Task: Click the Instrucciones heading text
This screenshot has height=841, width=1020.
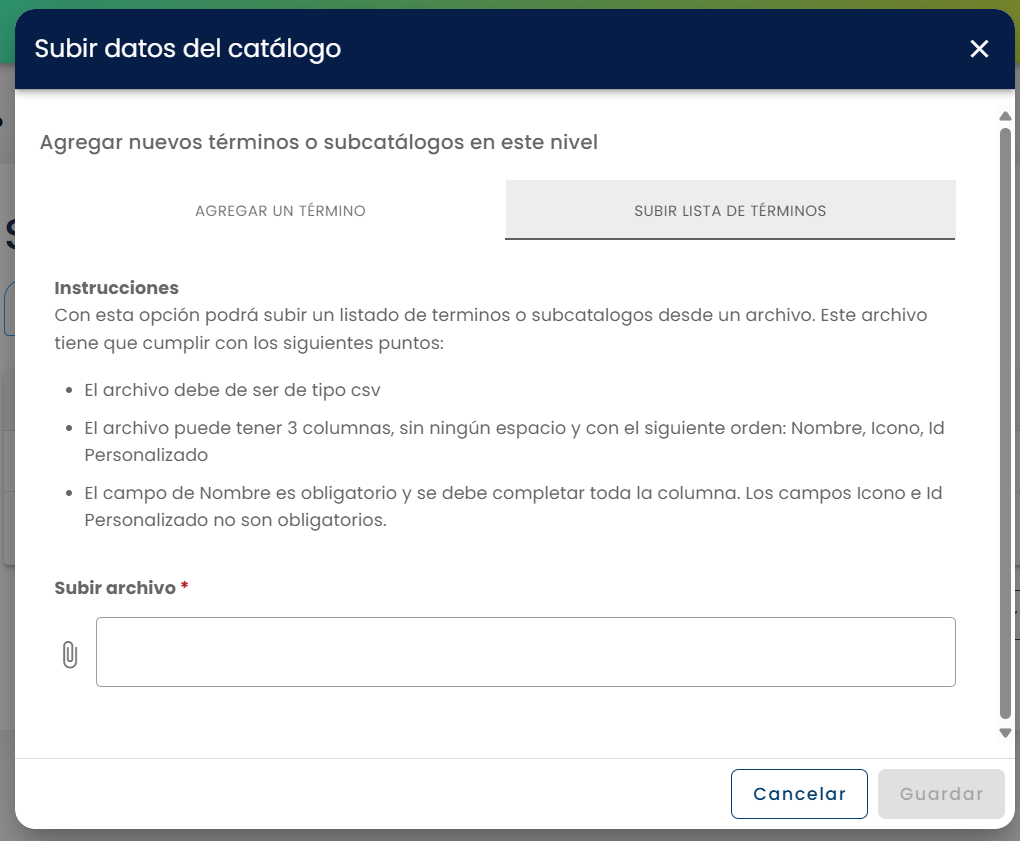Action: point(116,287)
